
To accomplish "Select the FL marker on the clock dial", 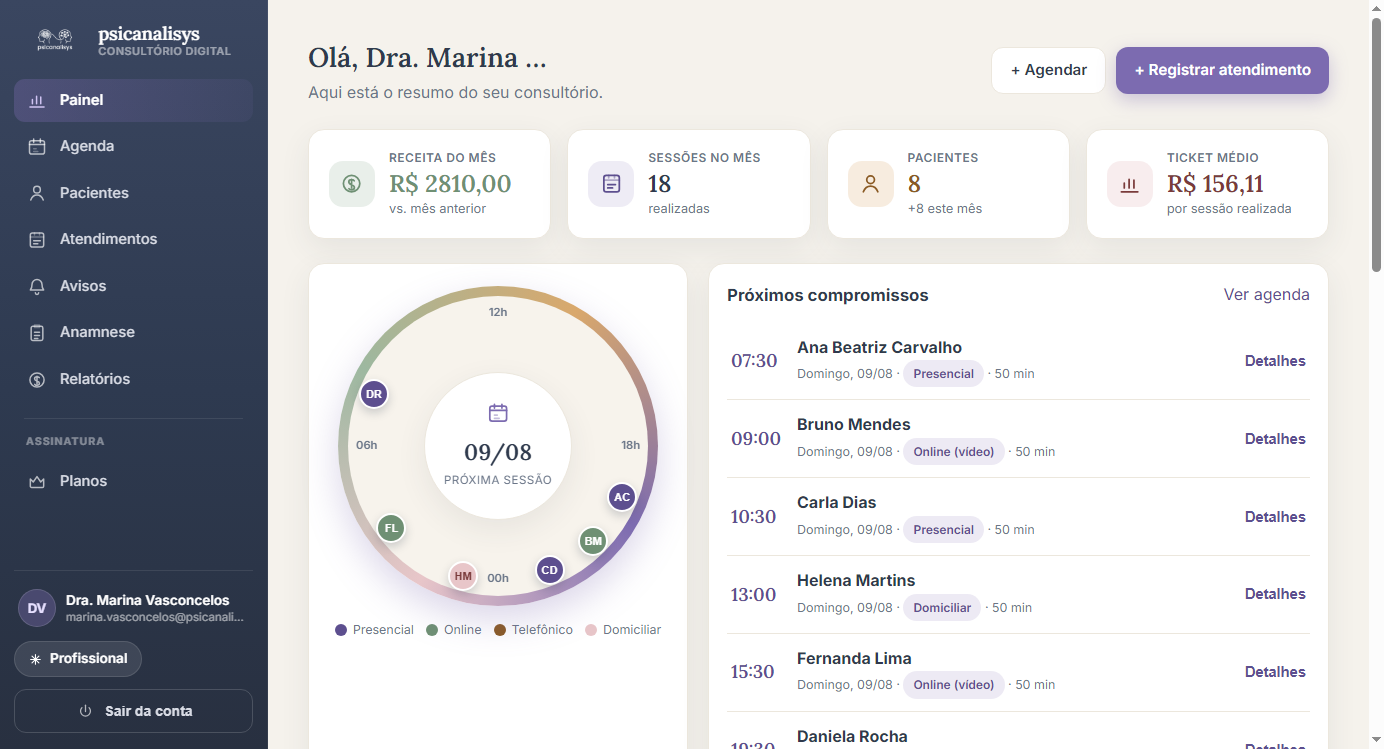I will (x=391, y=528).
